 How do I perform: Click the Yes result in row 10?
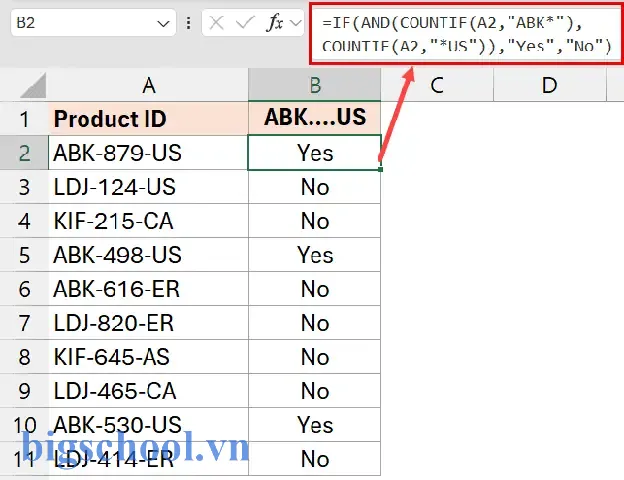(x=315, y=424)
